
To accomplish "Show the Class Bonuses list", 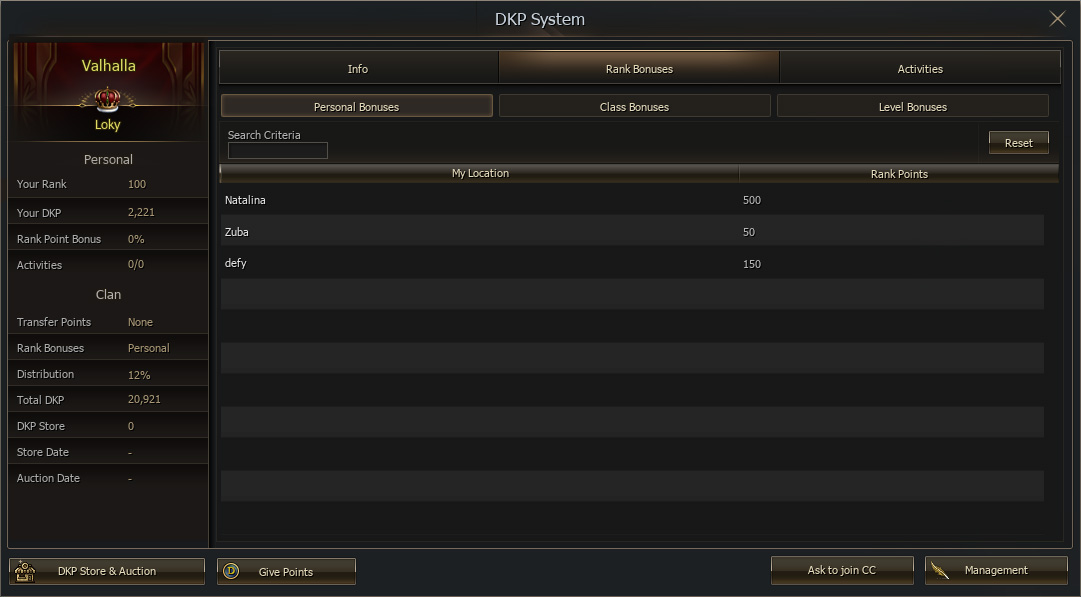I will [634, 107].
